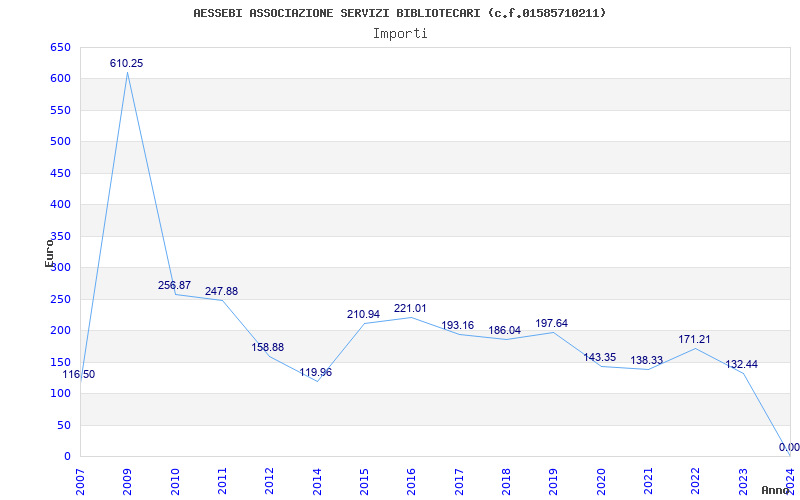The height and width of the screenshot is (500, 800).
Task: Click the y-axis value 250
Action: [60, 299]
